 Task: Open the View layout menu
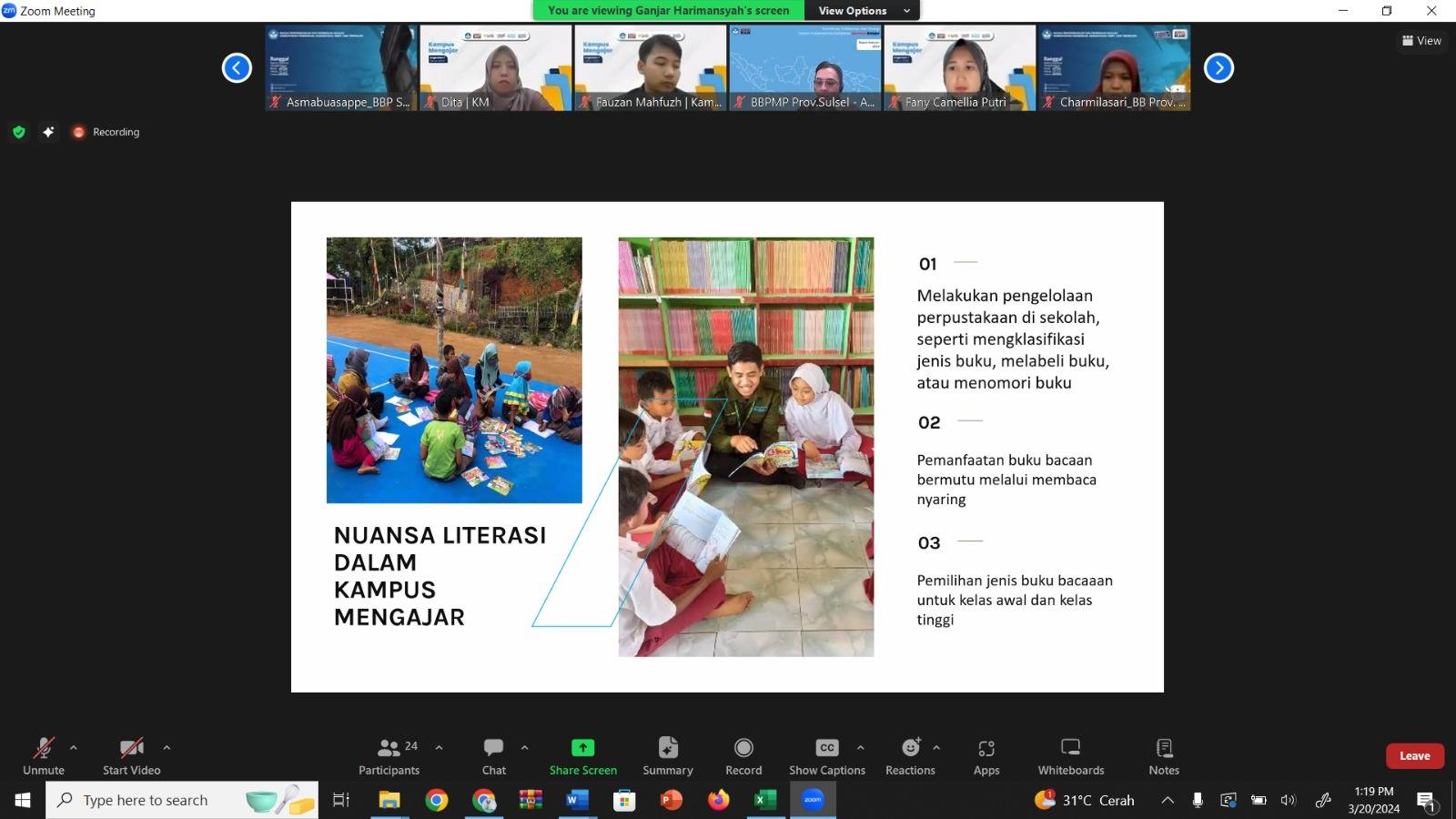(x=1421, y=41)
